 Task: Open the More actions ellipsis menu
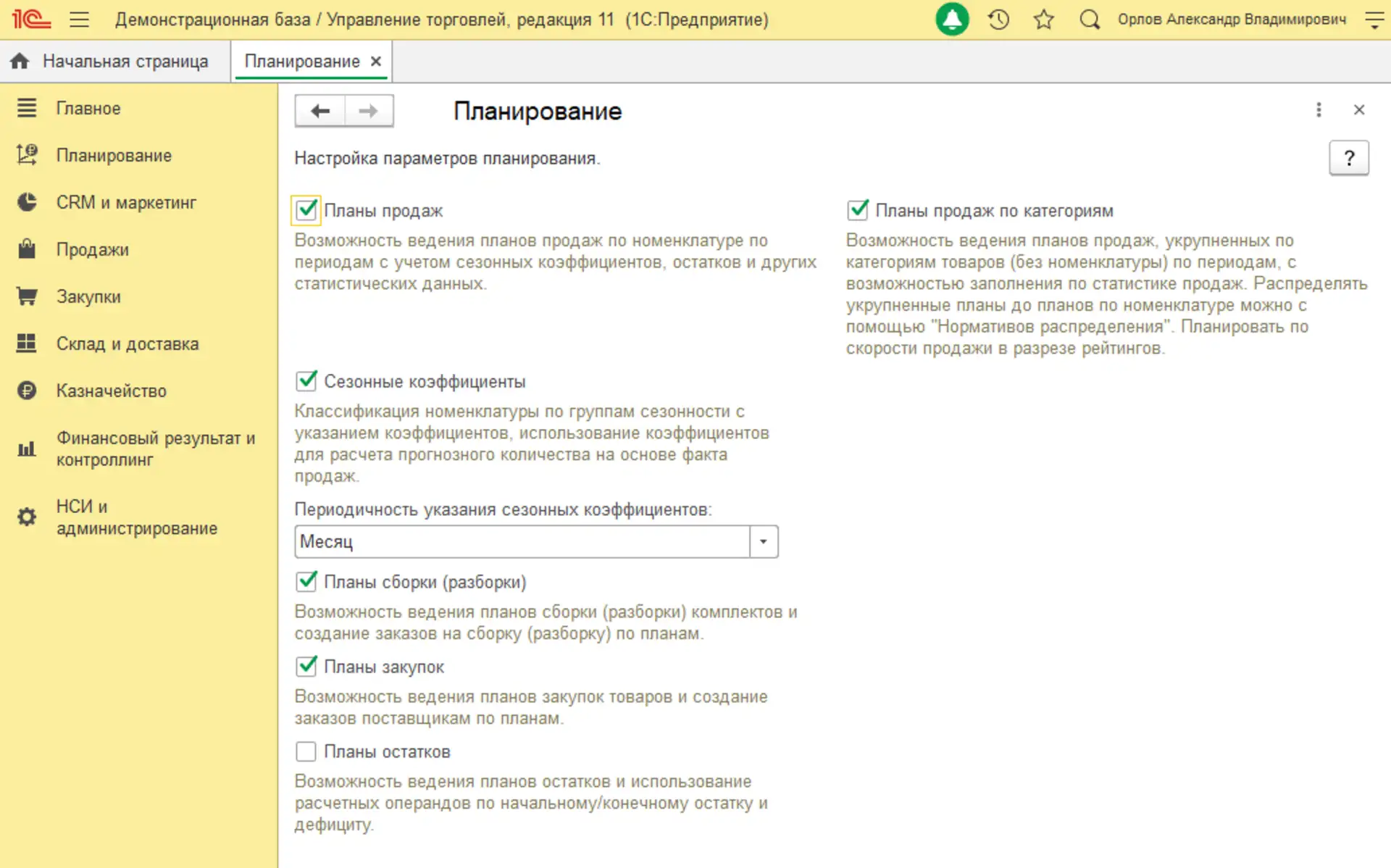pyautogui.click(x=1319, y=109)
